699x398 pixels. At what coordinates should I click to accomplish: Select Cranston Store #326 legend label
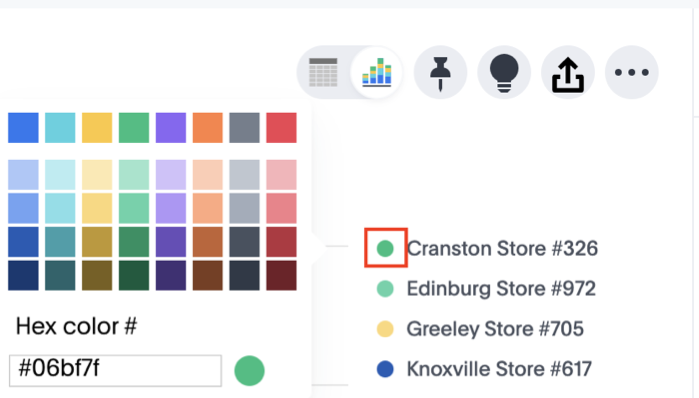pyautogui.click(x=502, y=248)
